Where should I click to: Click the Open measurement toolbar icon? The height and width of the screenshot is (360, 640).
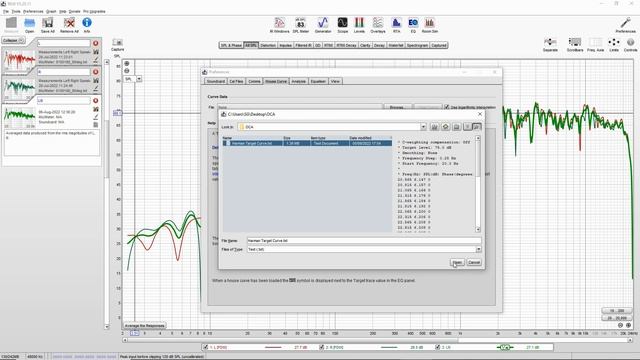coord(29,24)
